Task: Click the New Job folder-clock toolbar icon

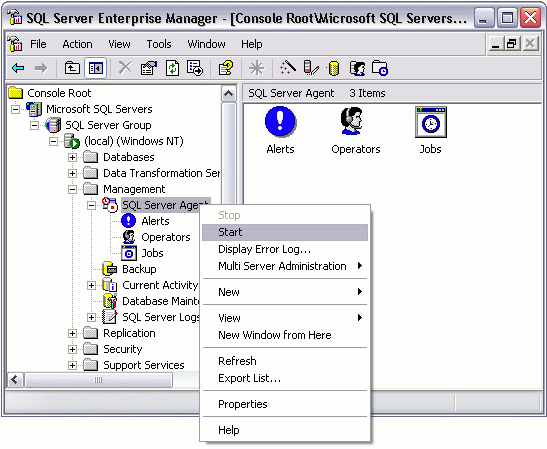Action: (x=380, y=68)
